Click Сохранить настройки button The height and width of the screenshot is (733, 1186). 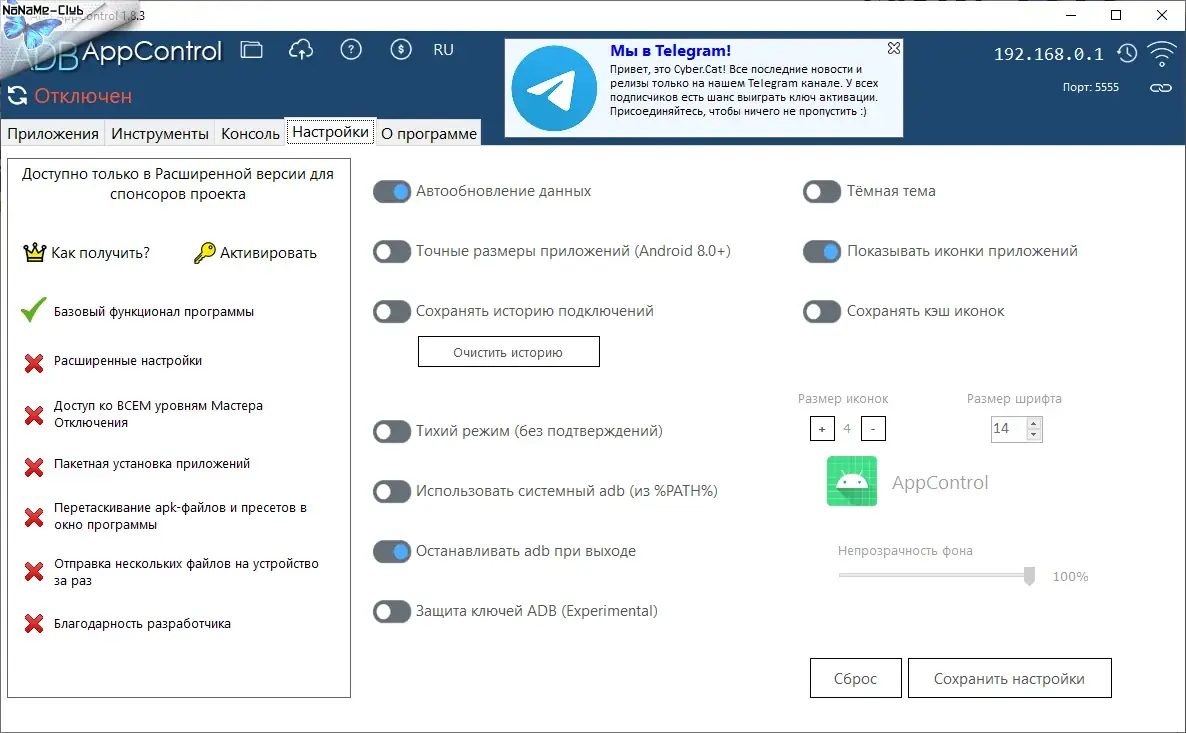[1009, 679]
